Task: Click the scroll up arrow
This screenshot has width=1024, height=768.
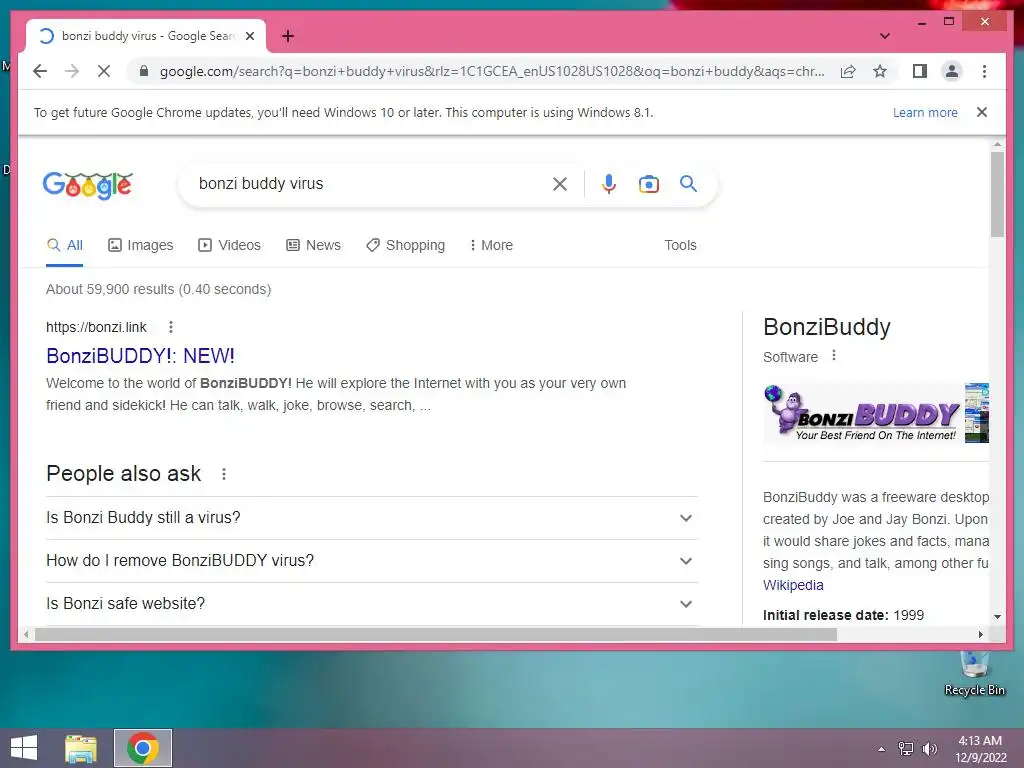Action: tap(997, 144)
